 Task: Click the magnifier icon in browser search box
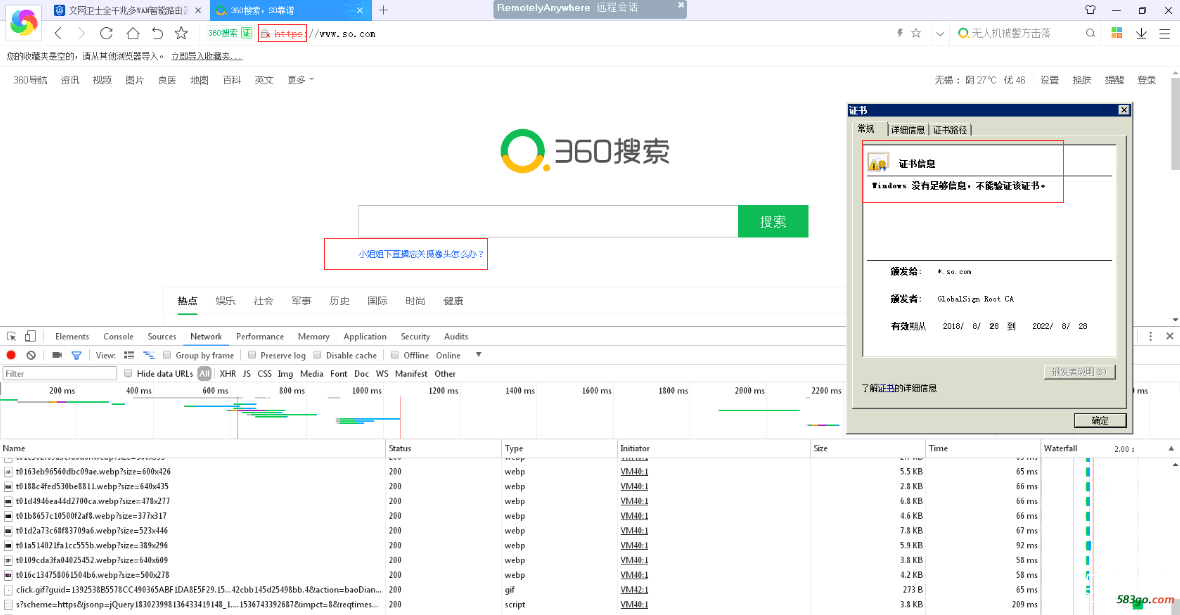[x=1090, y=33]
